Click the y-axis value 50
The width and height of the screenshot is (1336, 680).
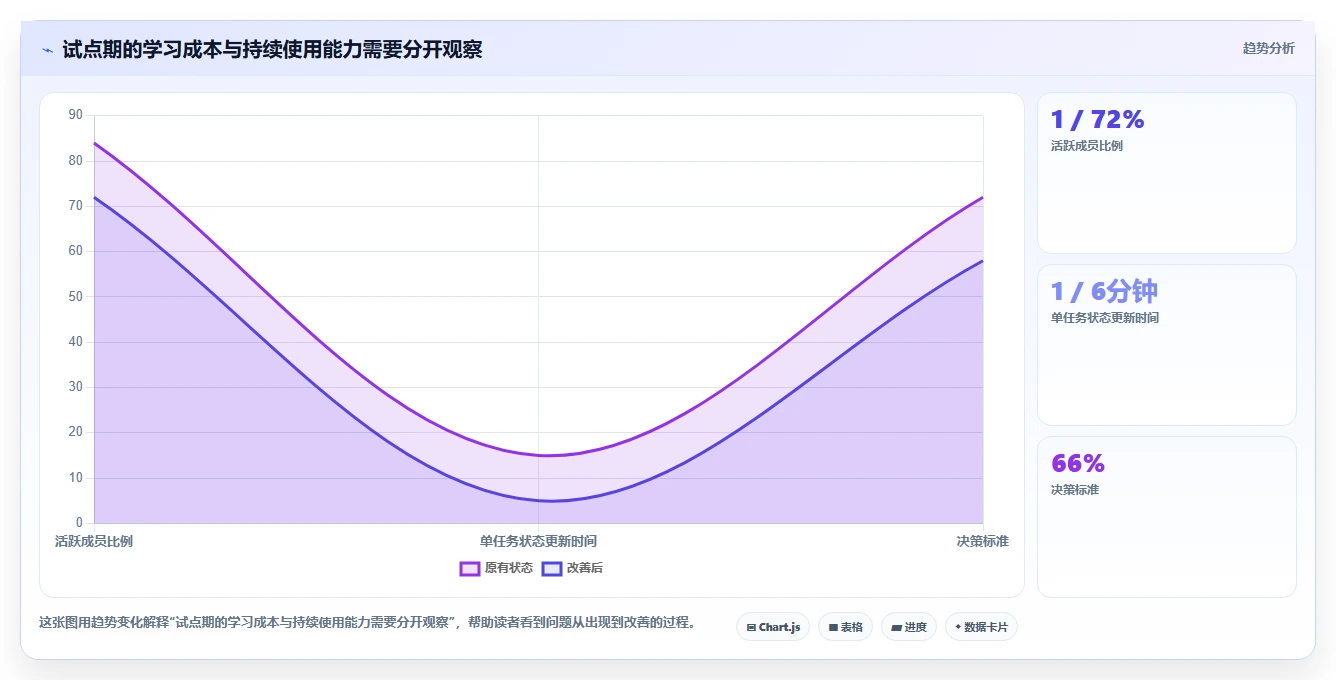click(76, 296)
